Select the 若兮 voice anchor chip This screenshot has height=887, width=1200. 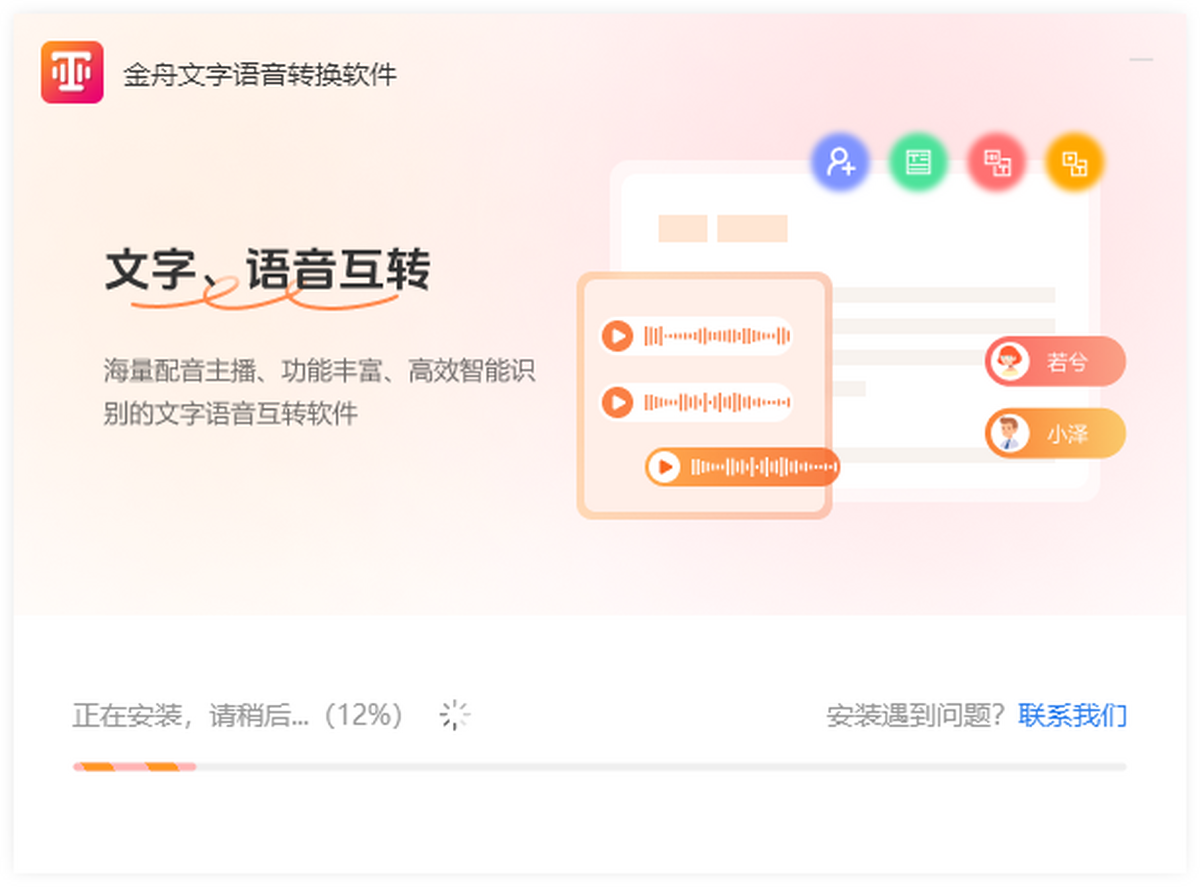tap(1056, 361)
